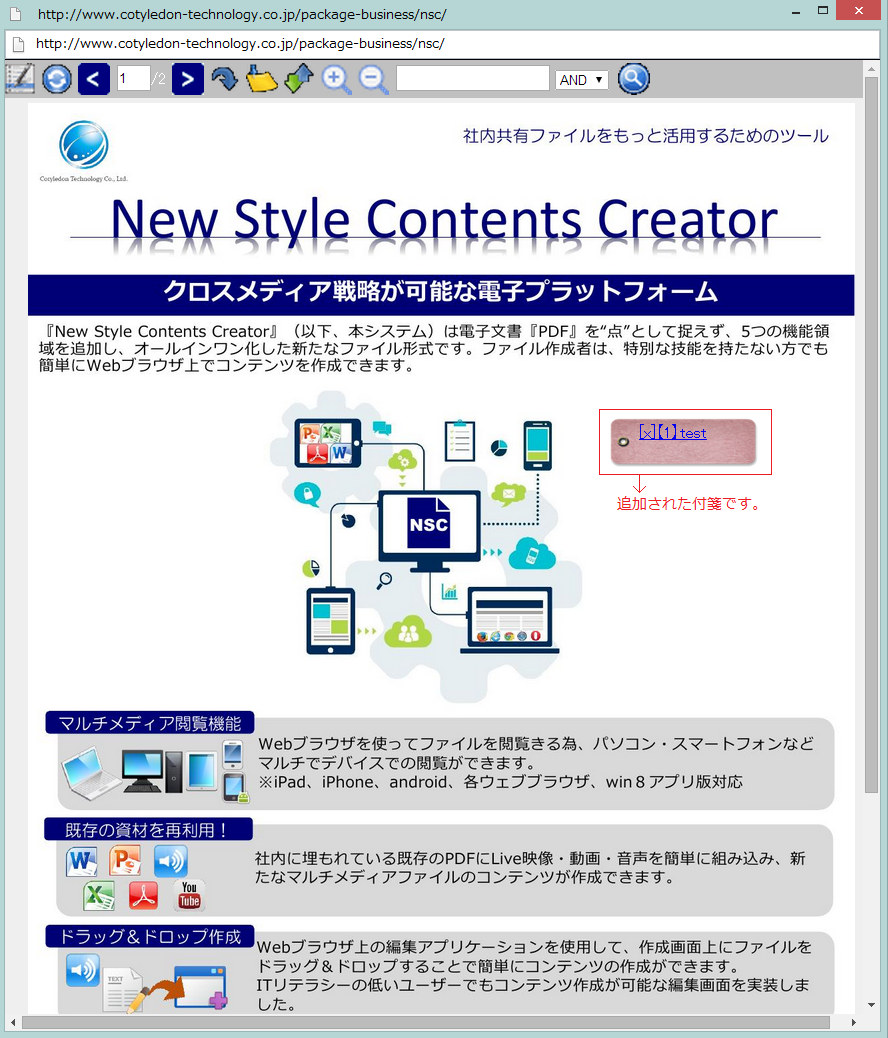Click the page number input field

click(134, 79)
